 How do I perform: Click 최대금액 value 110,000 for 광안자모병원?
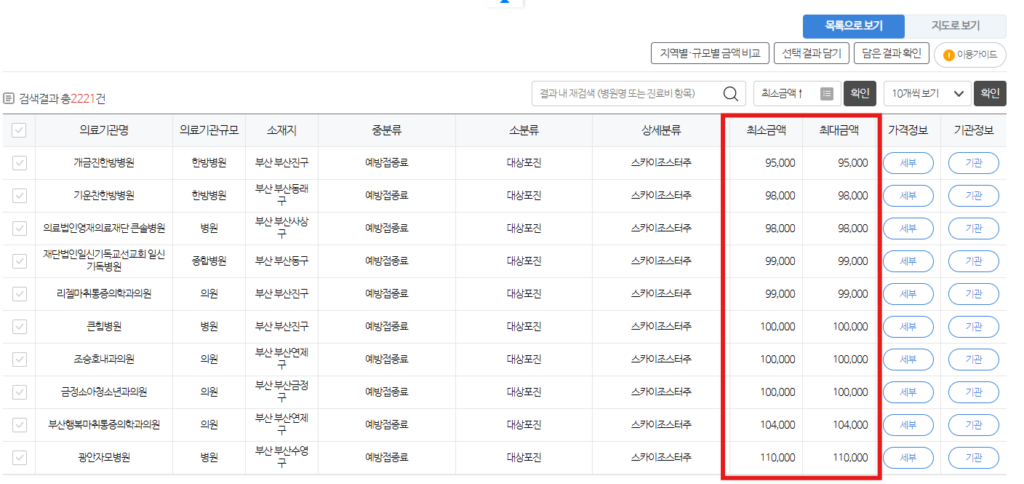point(851,457)
